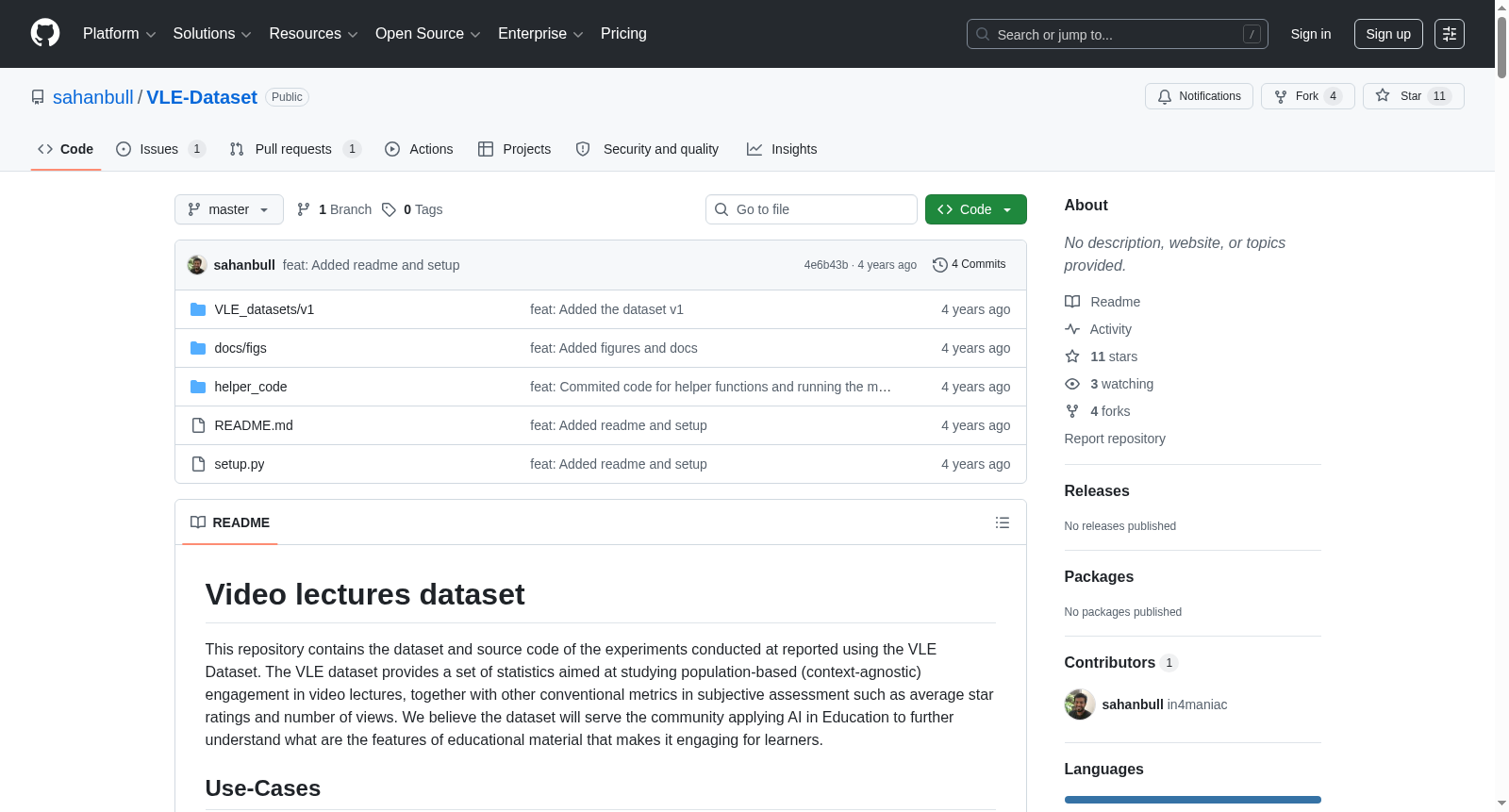Open the setup.py file
1509x812 pixels.
(240, 464)
